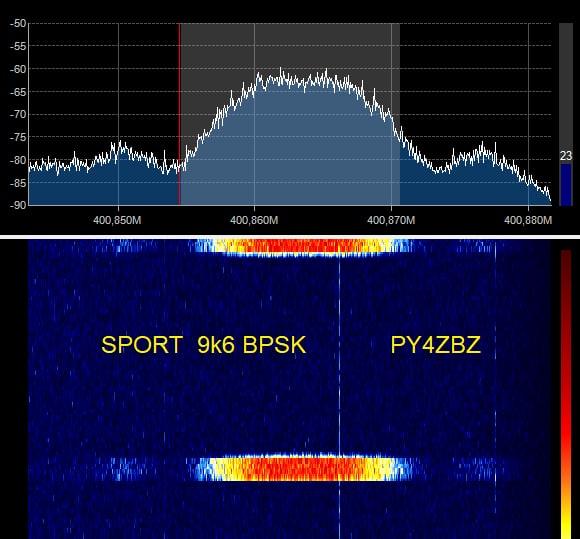Click the 400,860M frequency axis label

pyautogui.click(x=254, y=220)
